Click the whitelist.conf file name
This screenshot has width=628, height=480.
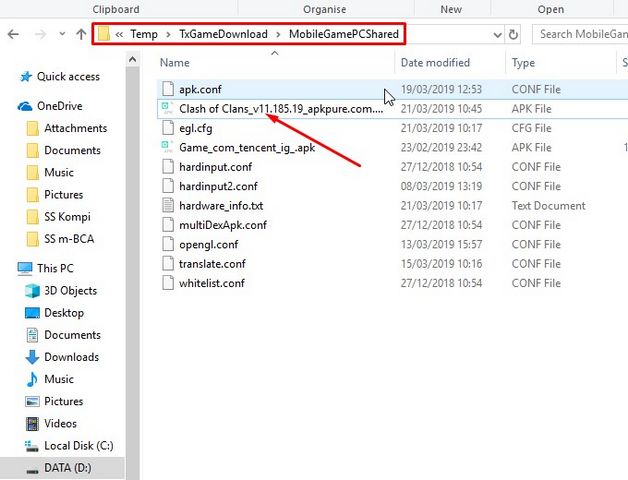[x=212, y=283]
